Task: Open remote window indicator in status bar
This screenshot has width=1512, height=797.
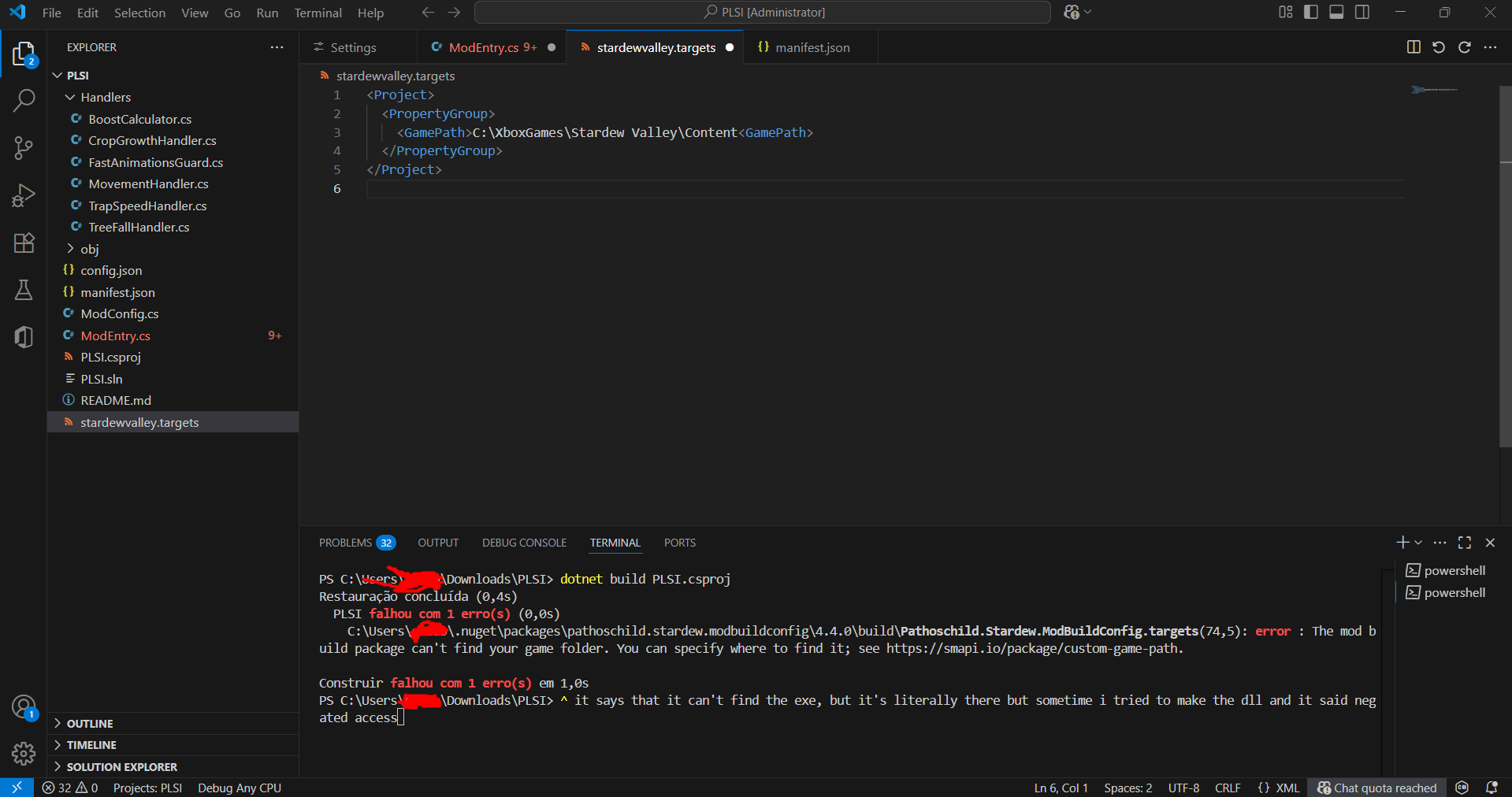Action: point(17,788)
